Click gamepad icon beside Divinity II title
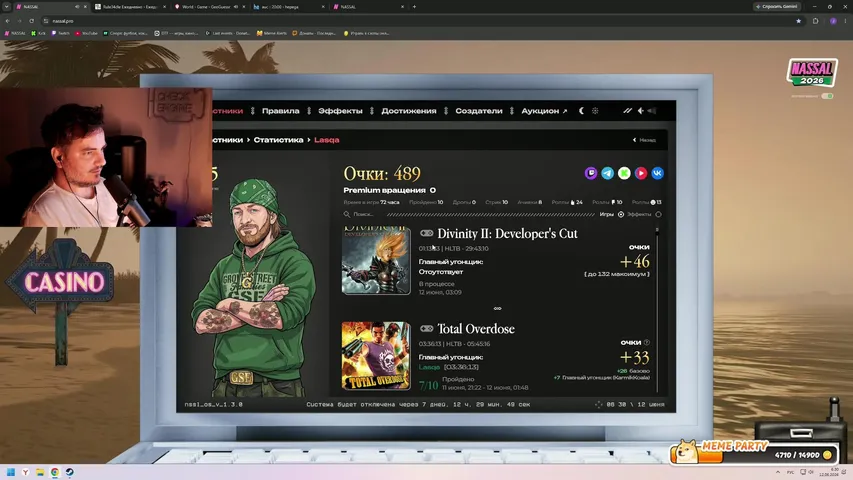 point(426,233)
